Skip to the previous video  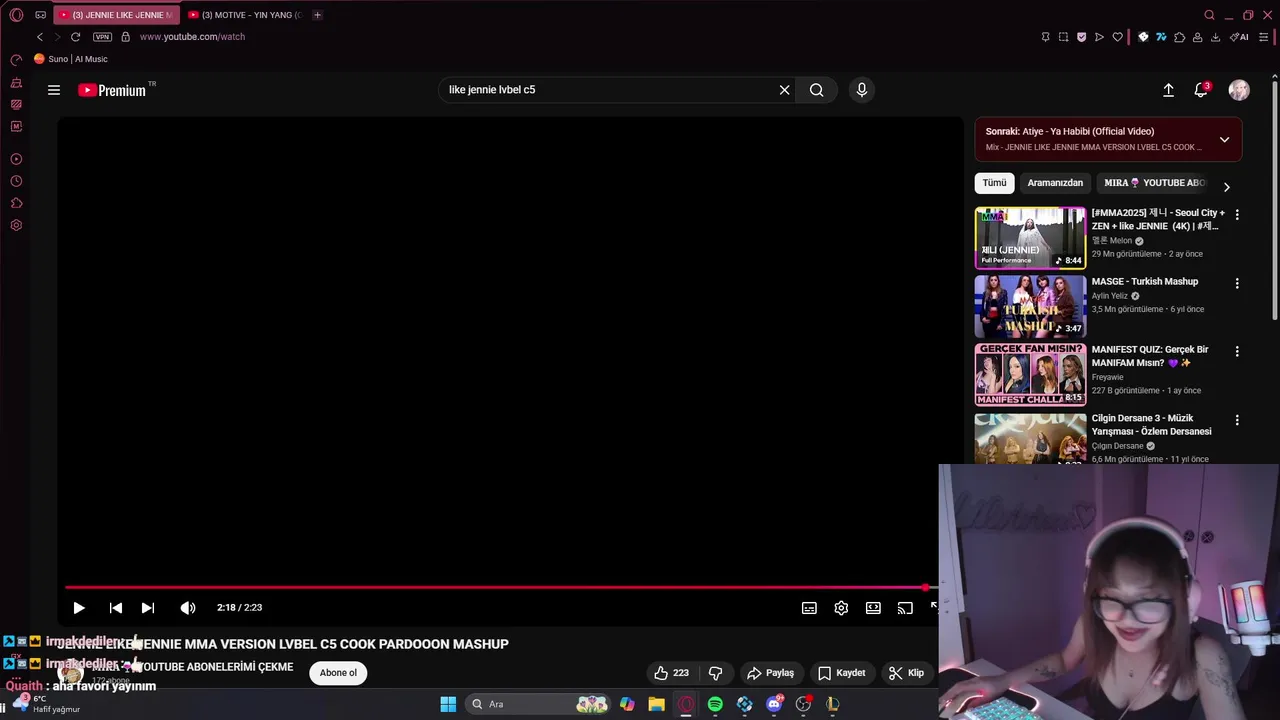point(116,608)
